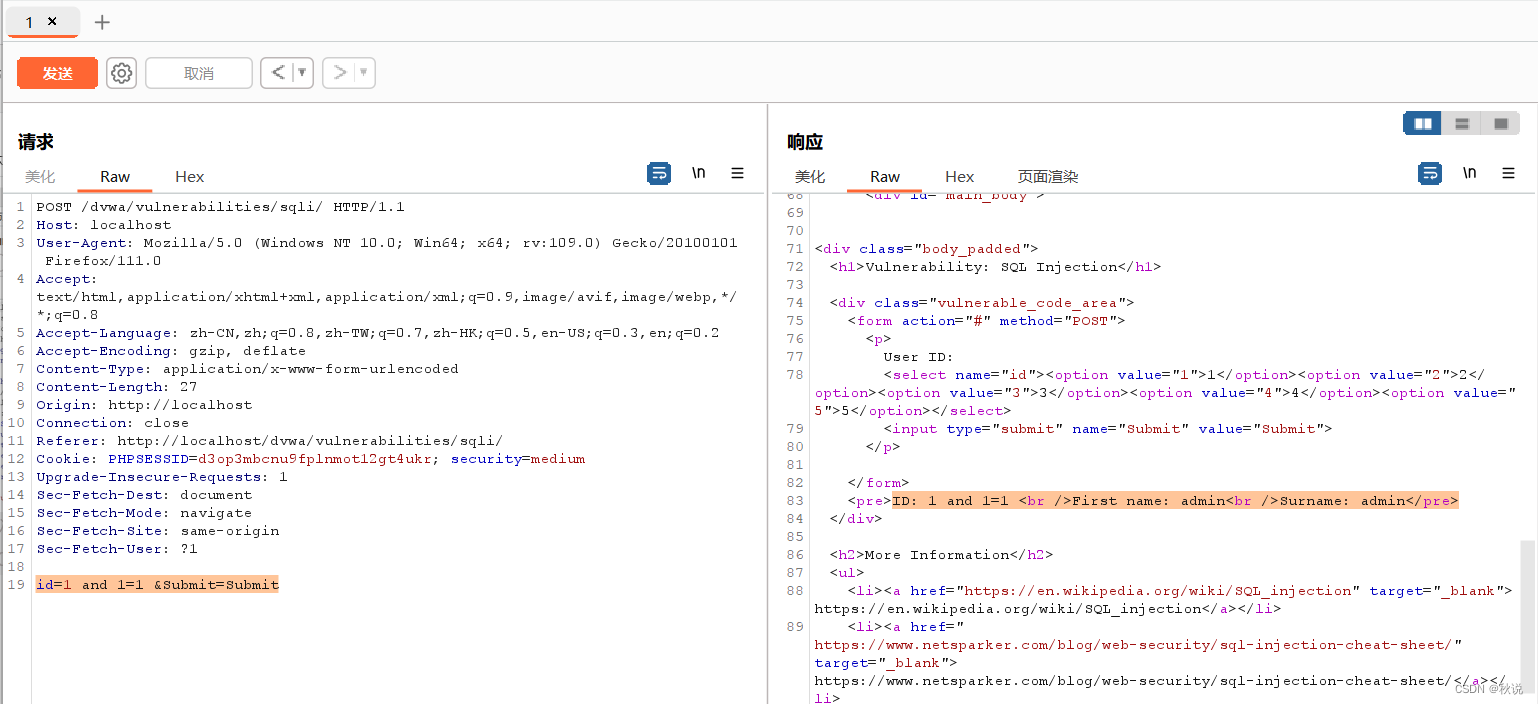Select combined single-pane layout icon
The width and height of the screenshot is (1538, 704).
pyautogui.click(x=1500, y=124)
